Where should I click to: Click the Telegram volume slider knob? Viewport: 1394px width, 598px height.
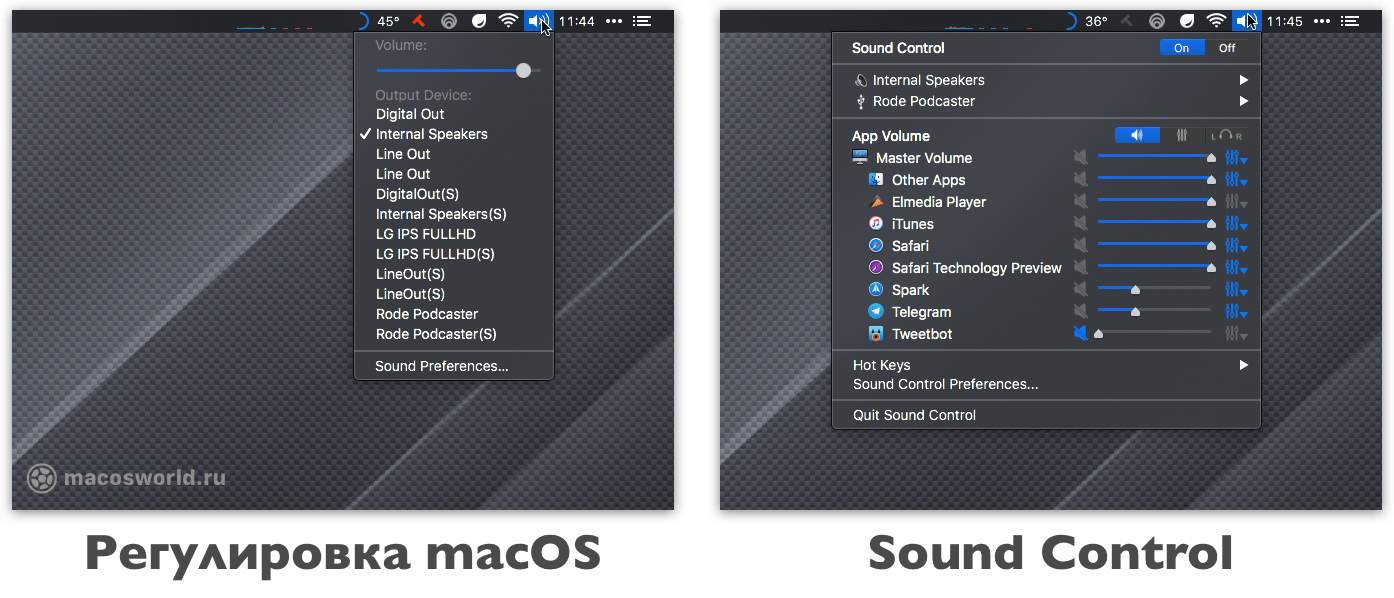1135,312
